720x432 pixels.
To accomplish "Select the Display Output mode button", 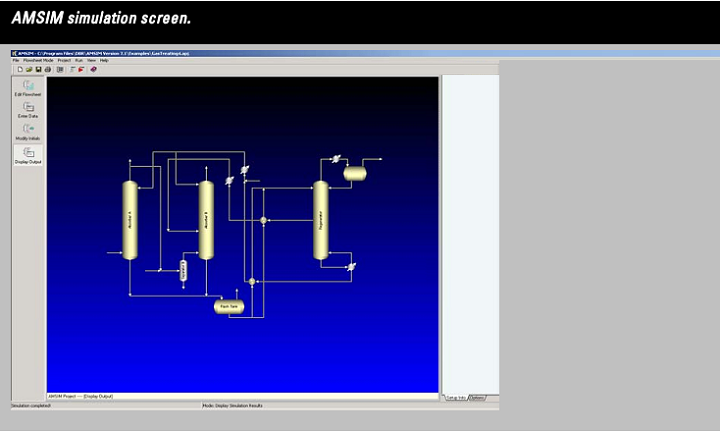I will tap(28, 155).
